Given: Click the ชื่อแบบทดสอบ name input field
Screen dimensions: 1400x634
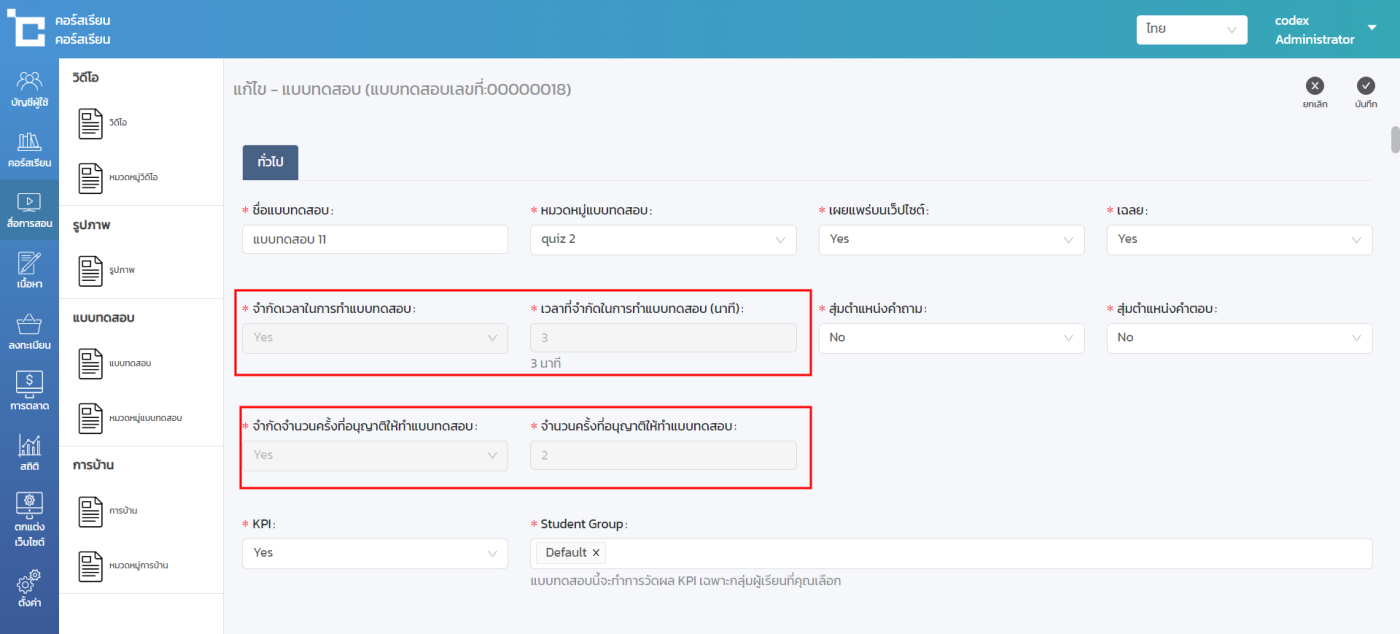Looking at the screenshot, I should tap(374, 239).
